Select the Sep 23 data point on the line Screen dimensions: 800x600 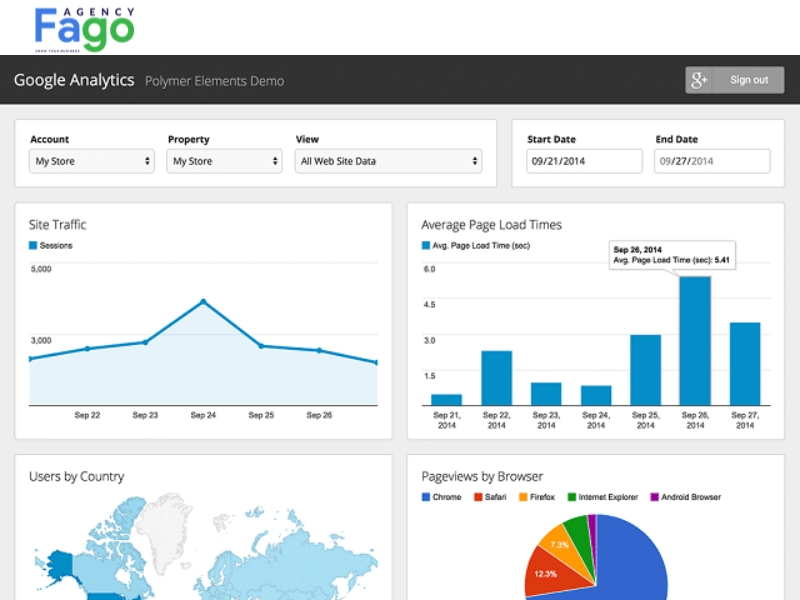tap(145, 342)
